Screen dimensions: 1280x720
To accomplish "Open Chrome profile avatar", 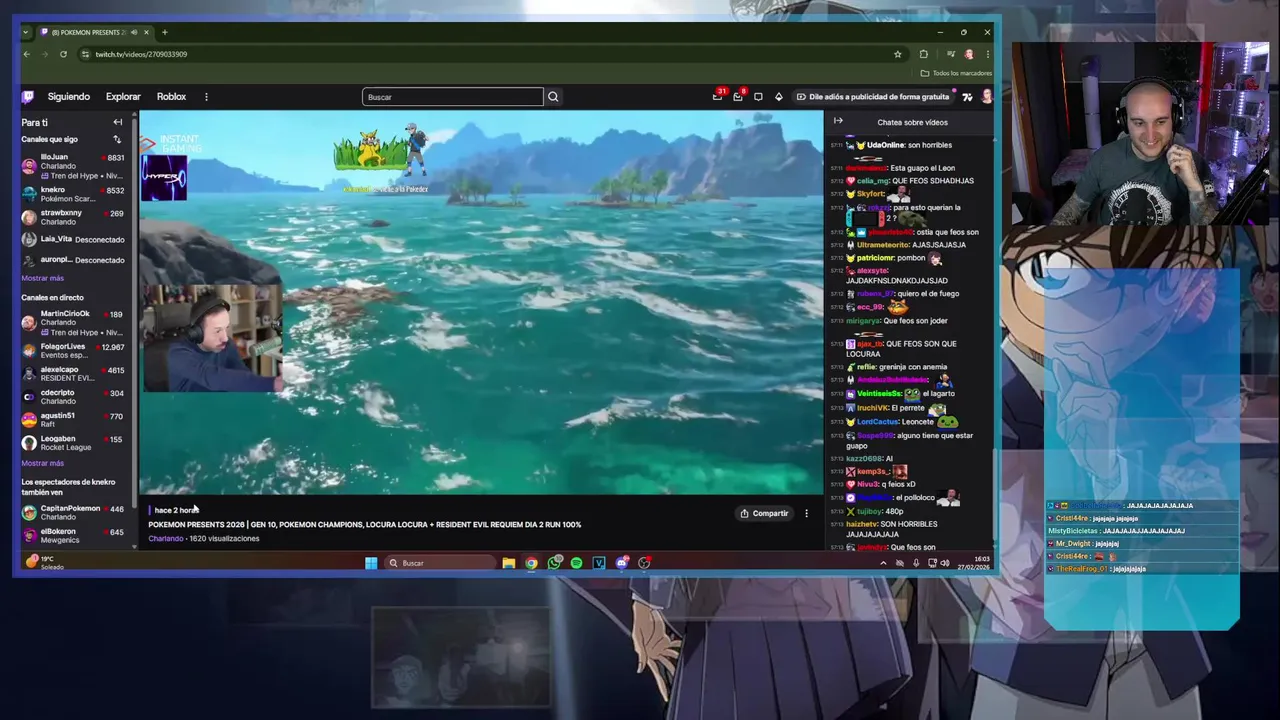I will (x=968, y=54).
